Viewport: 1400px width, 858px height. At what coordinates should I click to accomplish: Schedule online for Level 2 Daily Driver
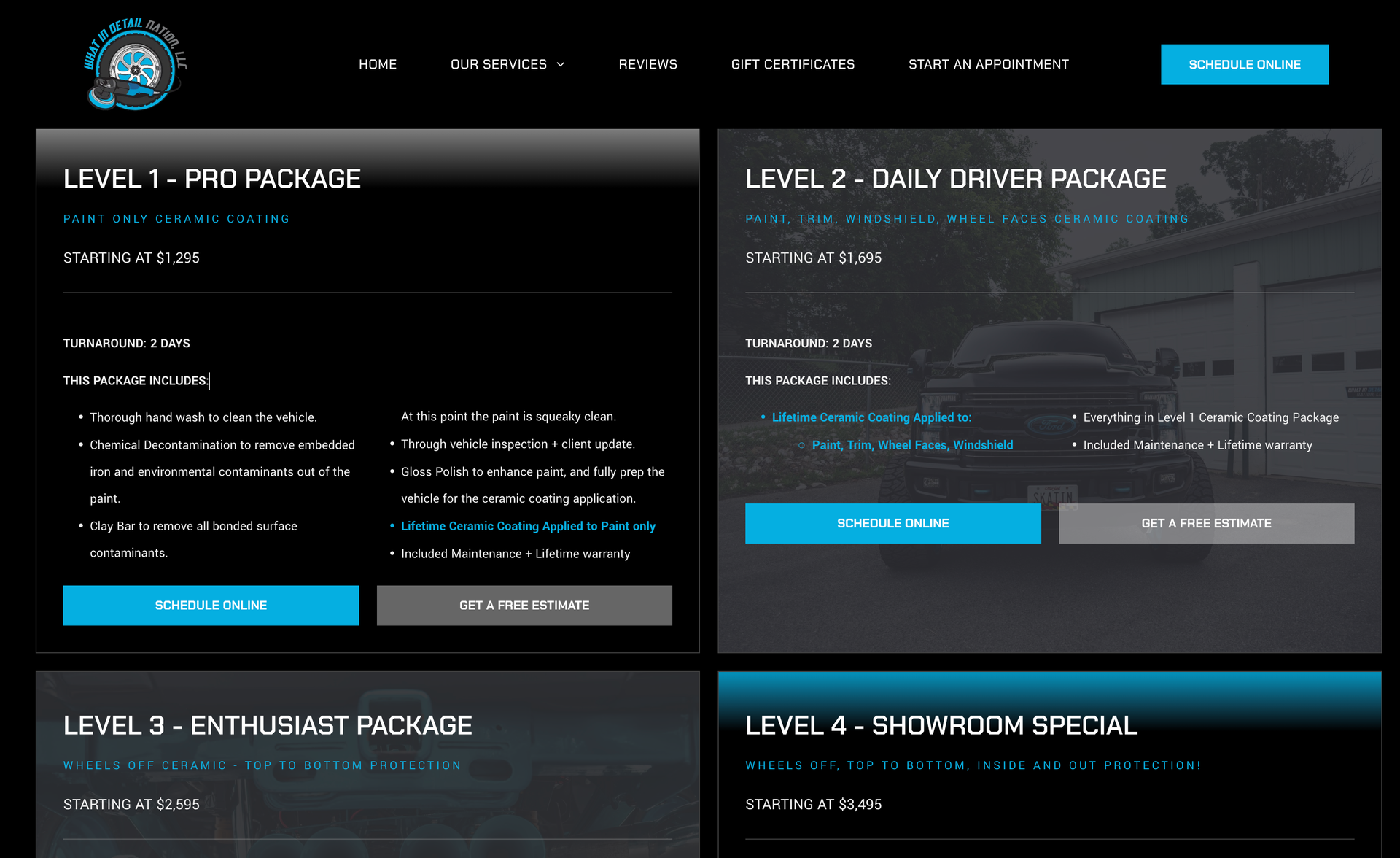point(892,523)
